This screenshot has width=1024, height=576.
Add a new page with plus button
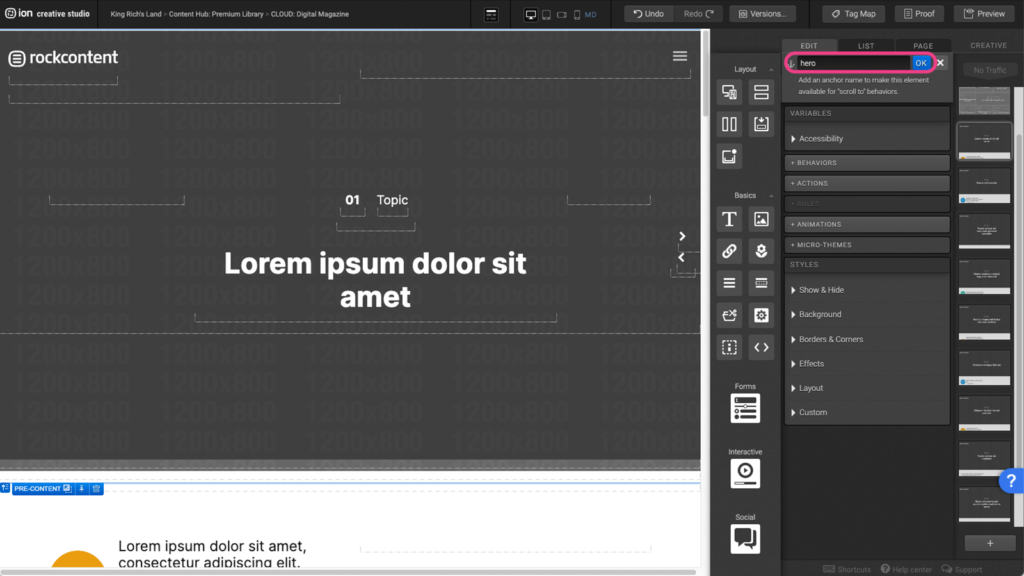coord(990,543)
